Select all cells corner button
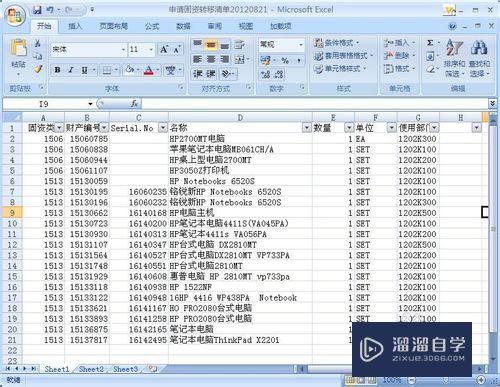 click(x=12, y=117)
